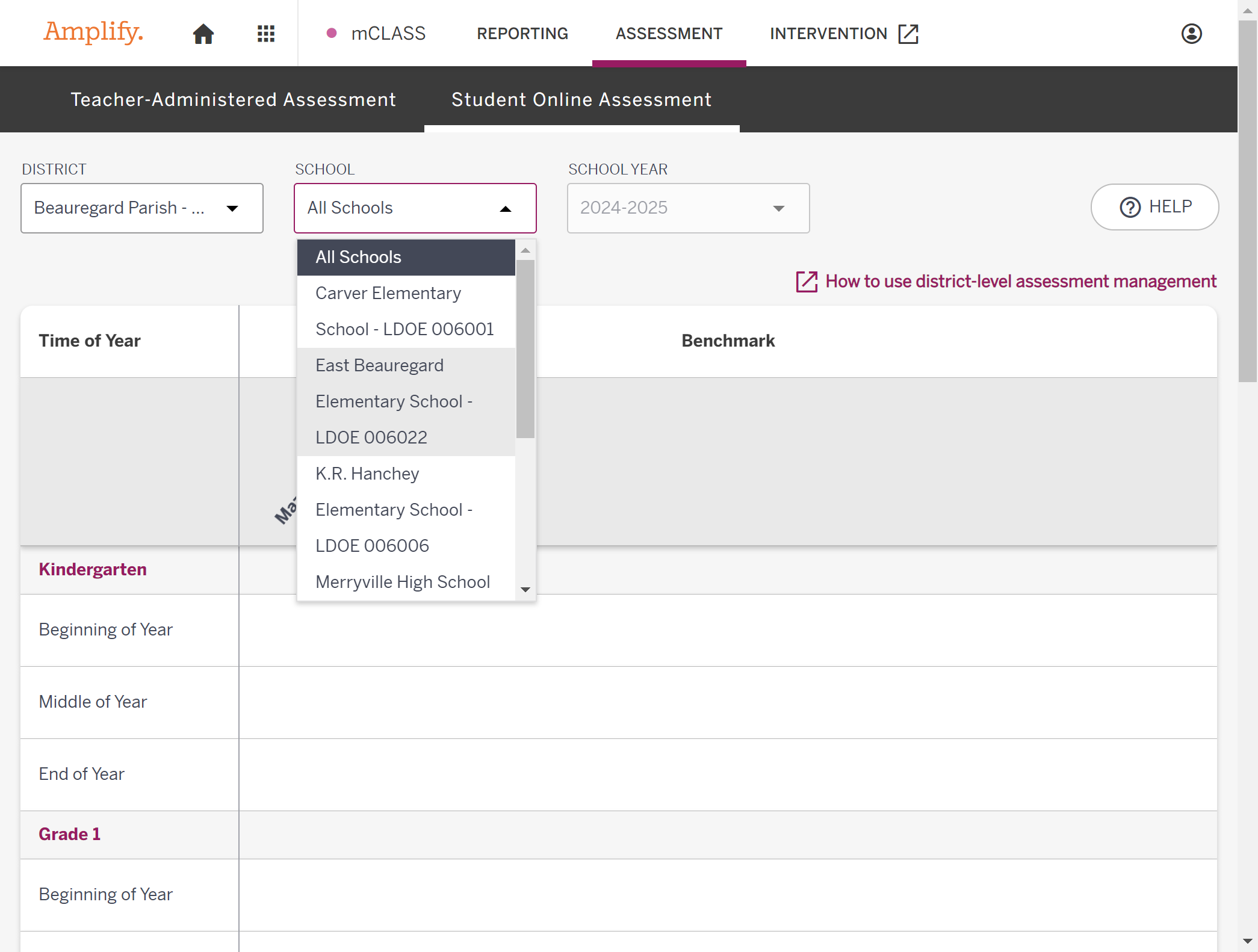The width and height of the screenshot is (1258, 952).
Task: Expand the District dropdown
Action: [142, 208]
